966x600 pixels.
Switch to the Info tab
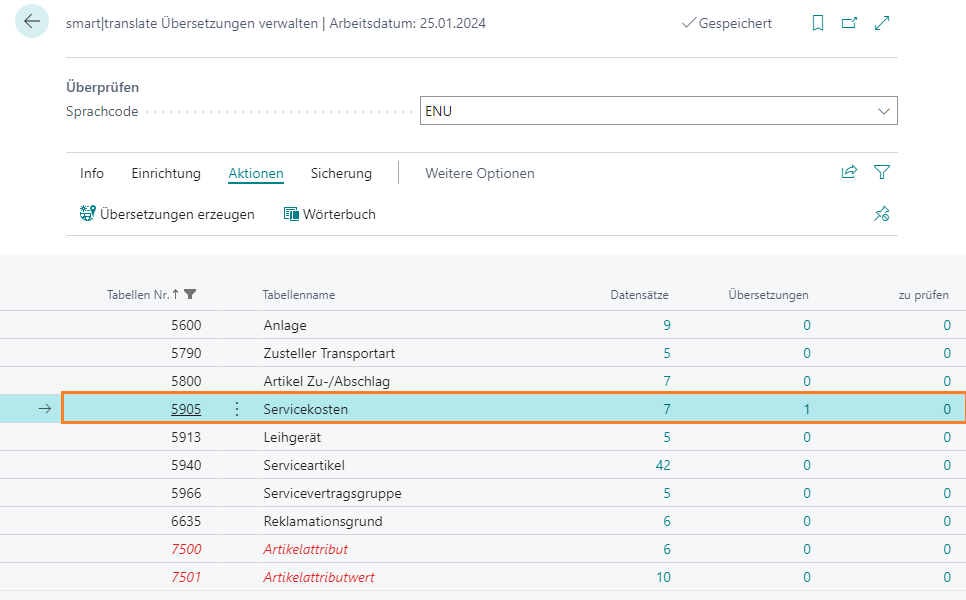(92, 174)
